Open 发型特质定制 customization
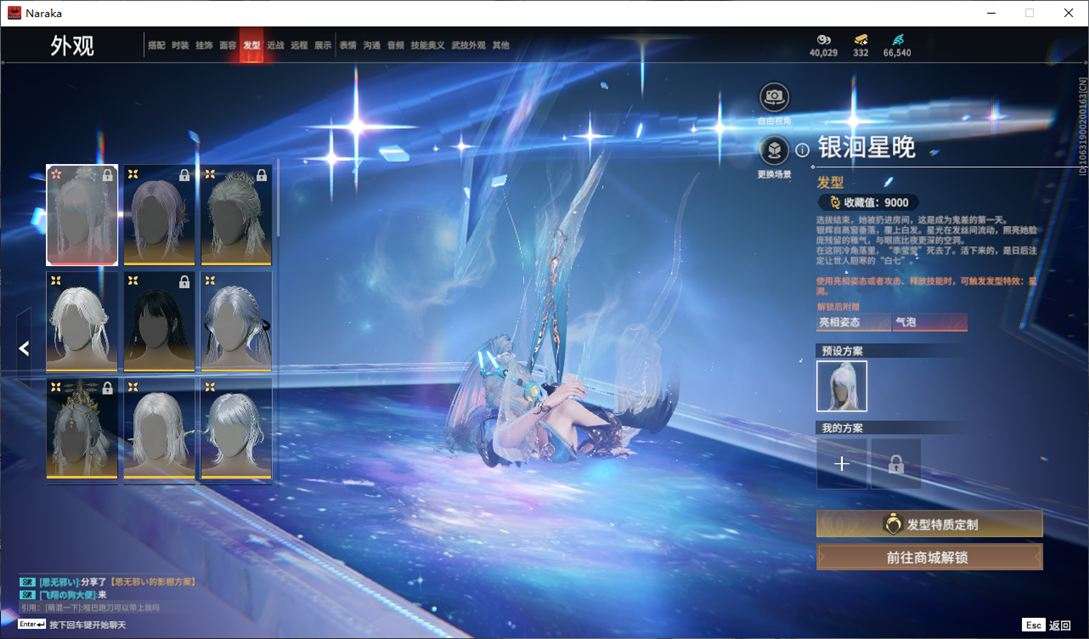 (929, 524)
